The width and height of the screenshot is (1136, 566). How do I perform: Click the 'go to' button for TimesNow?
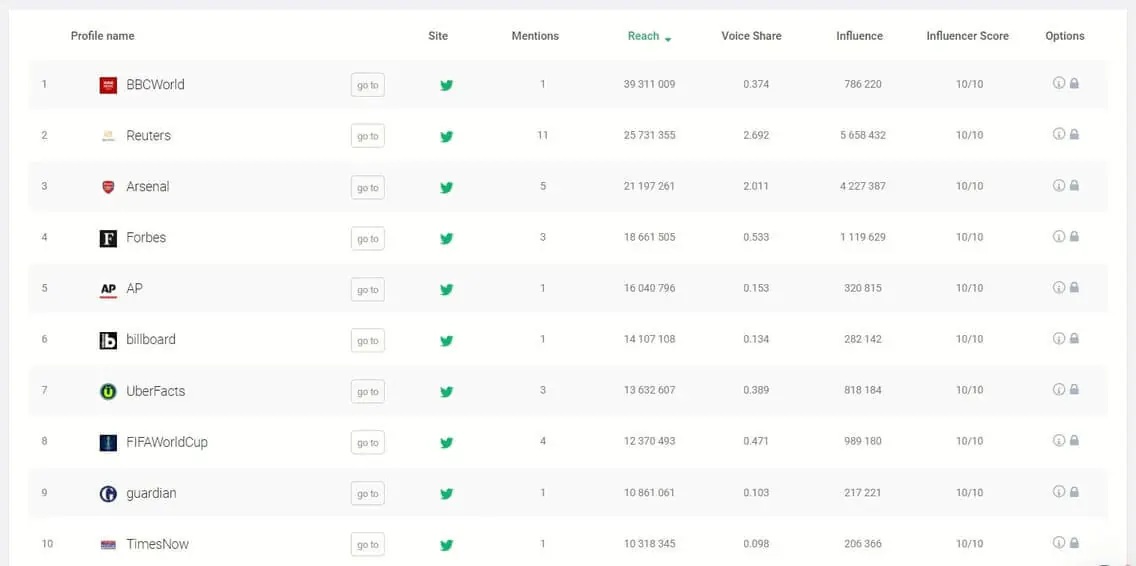pos(367,544)
